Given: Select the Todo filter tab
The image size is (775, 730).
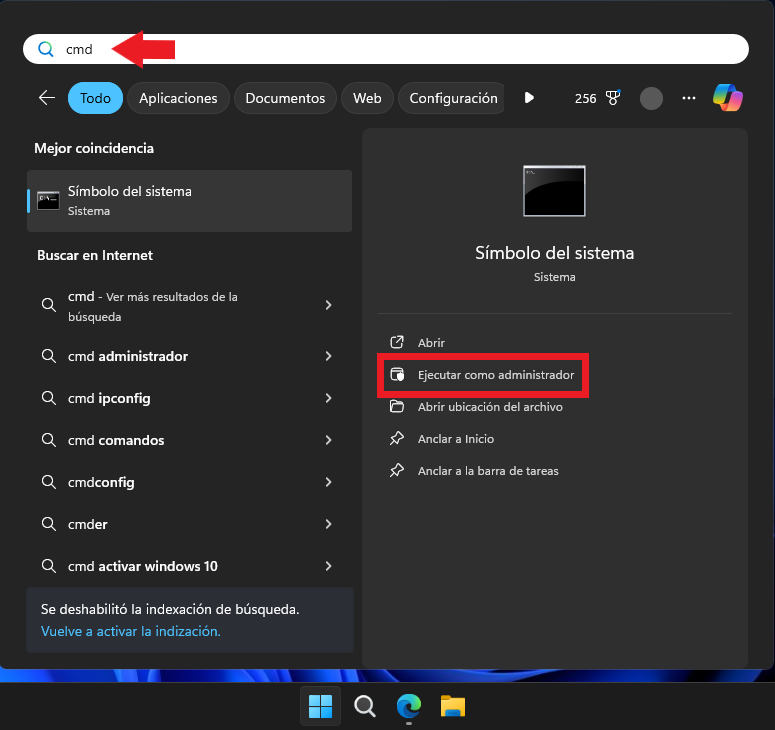Looking at the screenshot, I should coord(95,98).
